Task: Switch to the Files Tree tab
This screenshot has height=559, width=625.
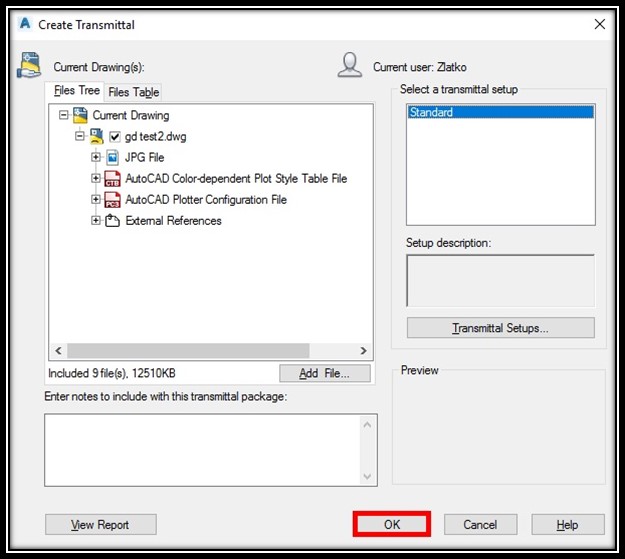Action: [76, 91]
